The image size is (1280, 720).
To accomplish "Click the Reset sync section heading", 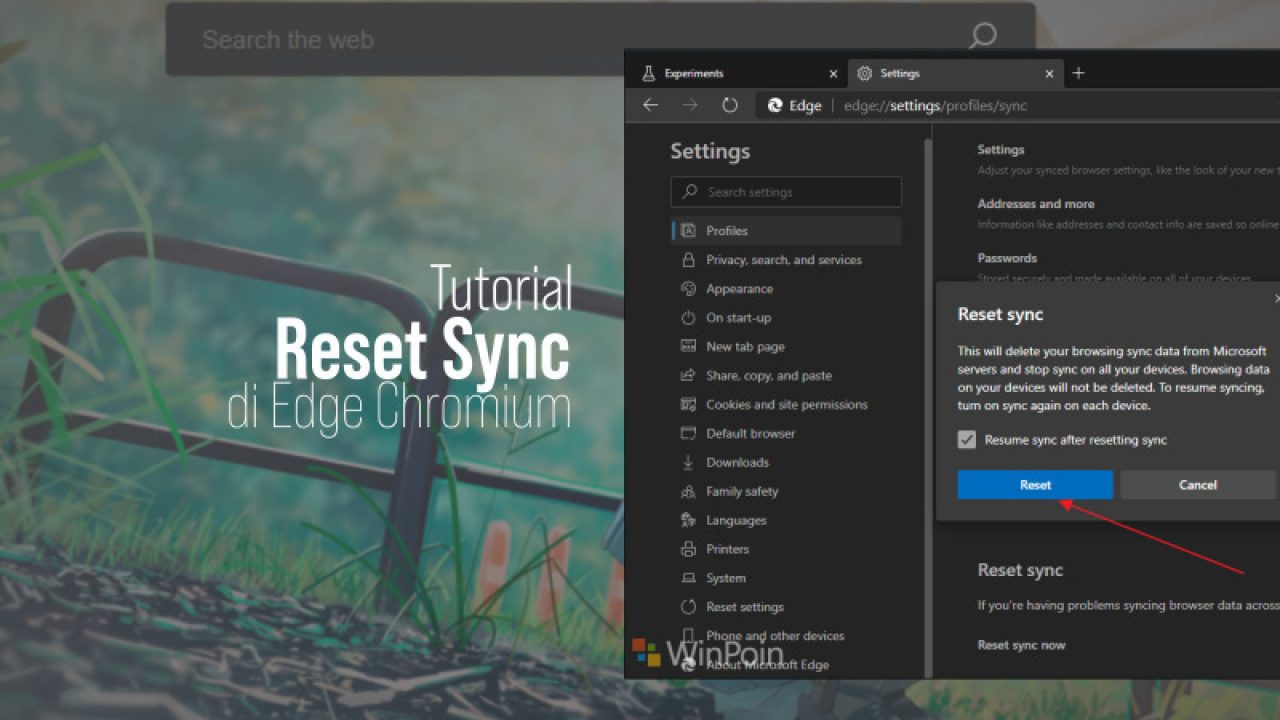I will click(1020, 570).
